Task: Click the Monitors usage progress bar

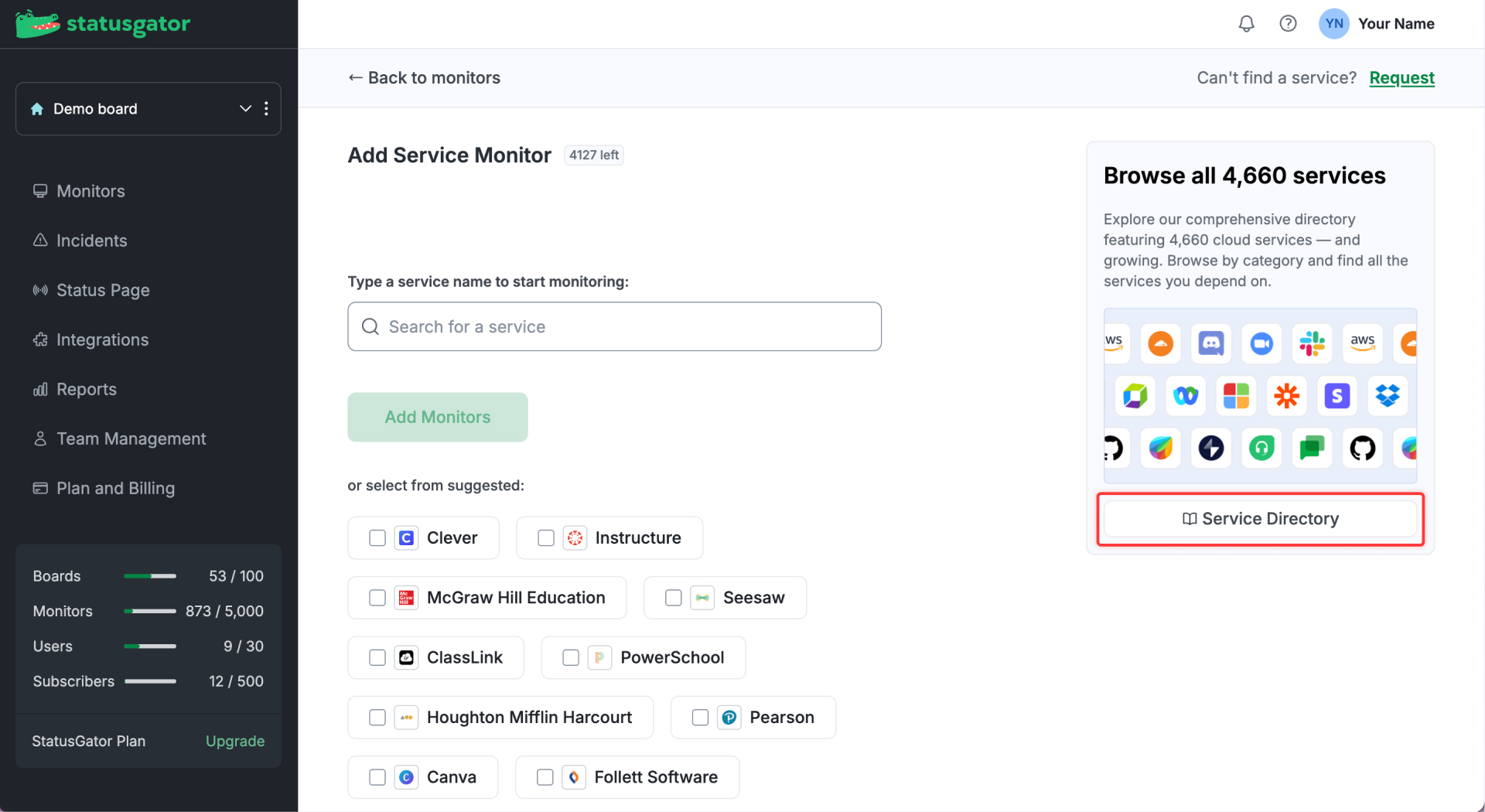Action: pos(150,611)
